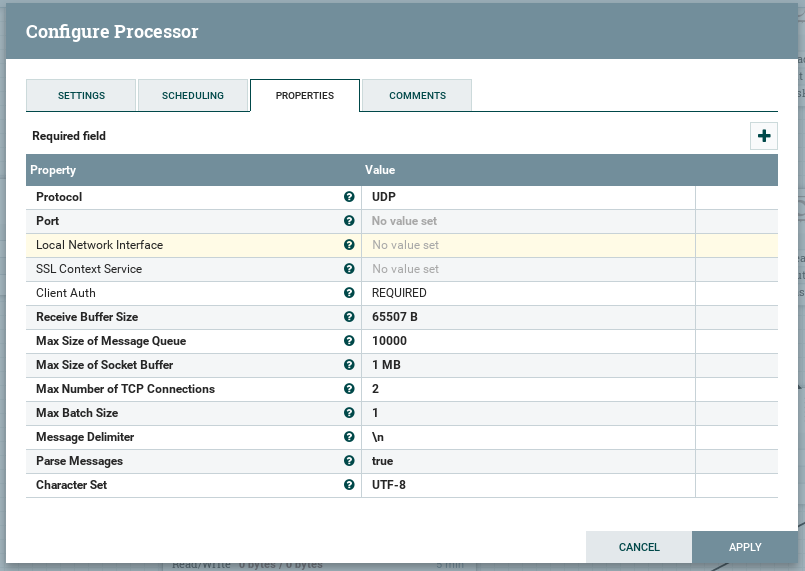The height and width of the screenshot is (571, 805).
Task: Edit the empty Port value field
Action: coord(528,221)
